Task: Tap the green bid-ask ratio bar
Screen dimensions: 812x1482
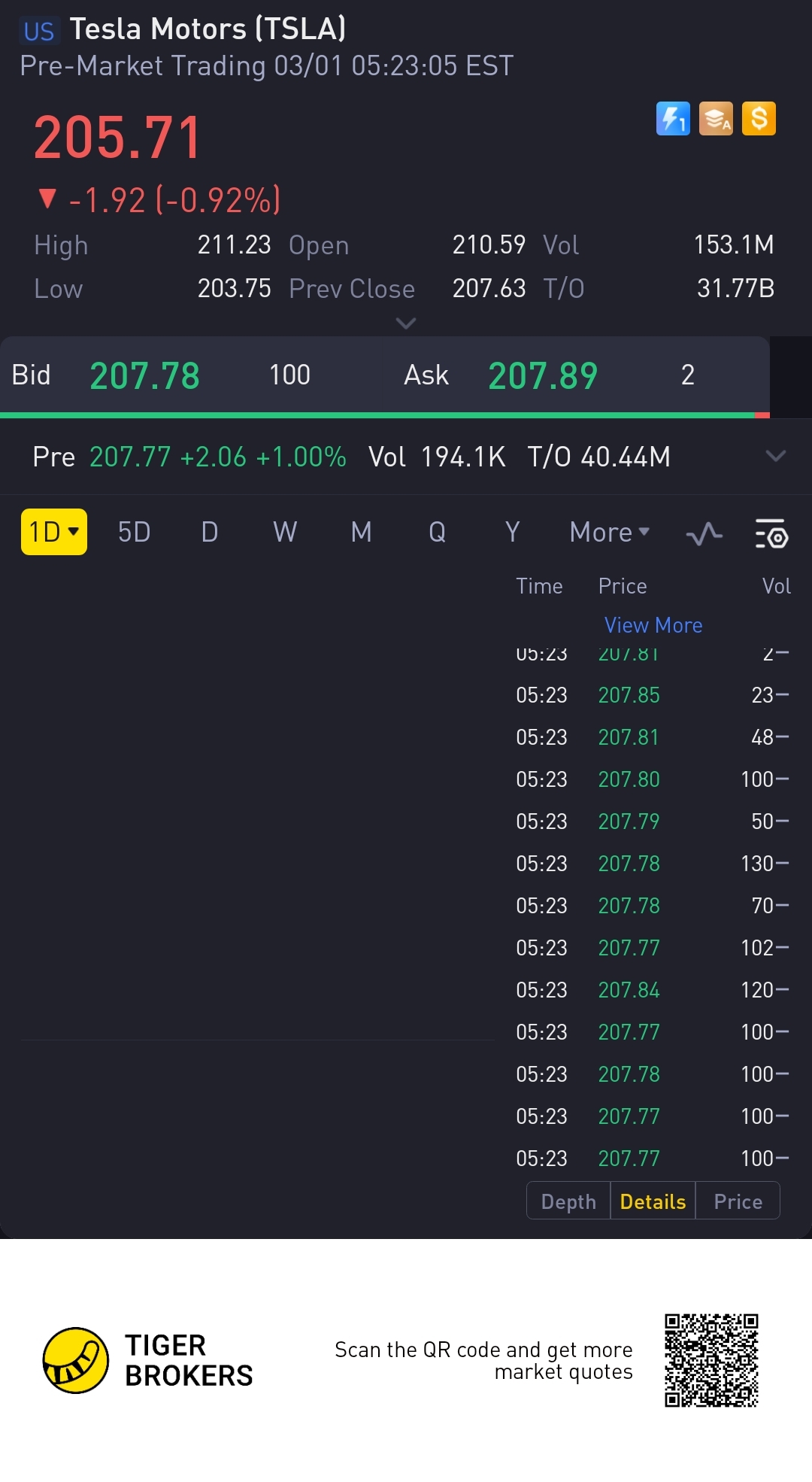Action: coord(377,415)
